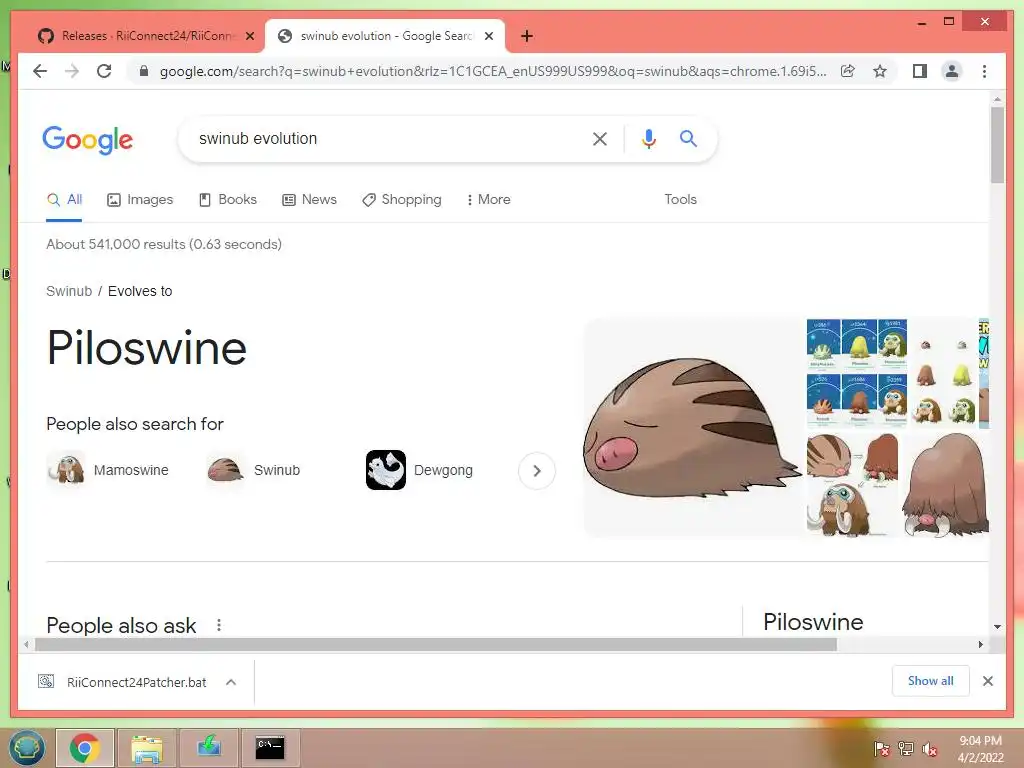Image resolution: width=1024 pixels, height=768 pixels.
Task: Click the scroll right arrow
Action: coord(980,645)
